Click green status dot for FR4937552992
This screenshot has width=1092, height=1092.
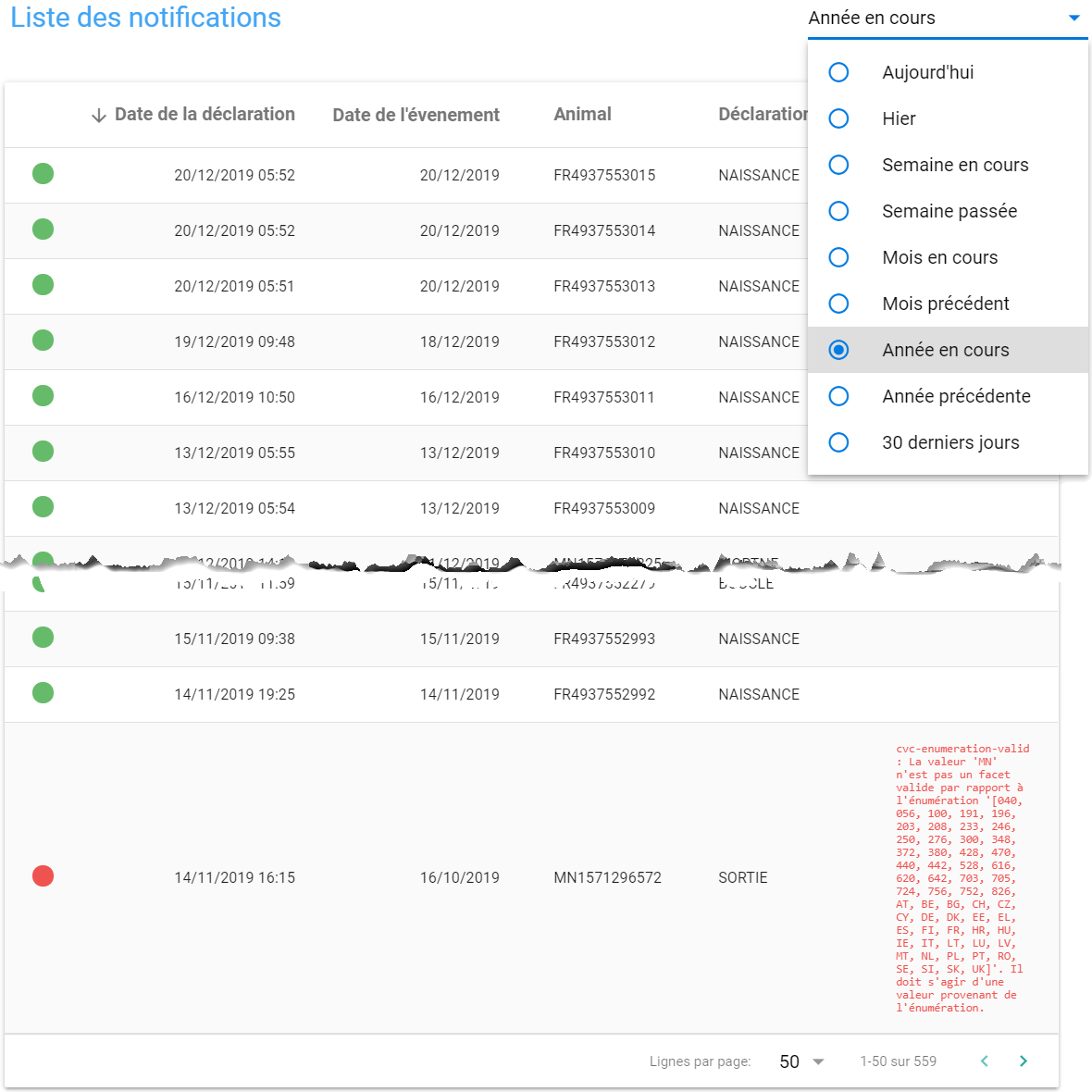(x=43, y=693)
